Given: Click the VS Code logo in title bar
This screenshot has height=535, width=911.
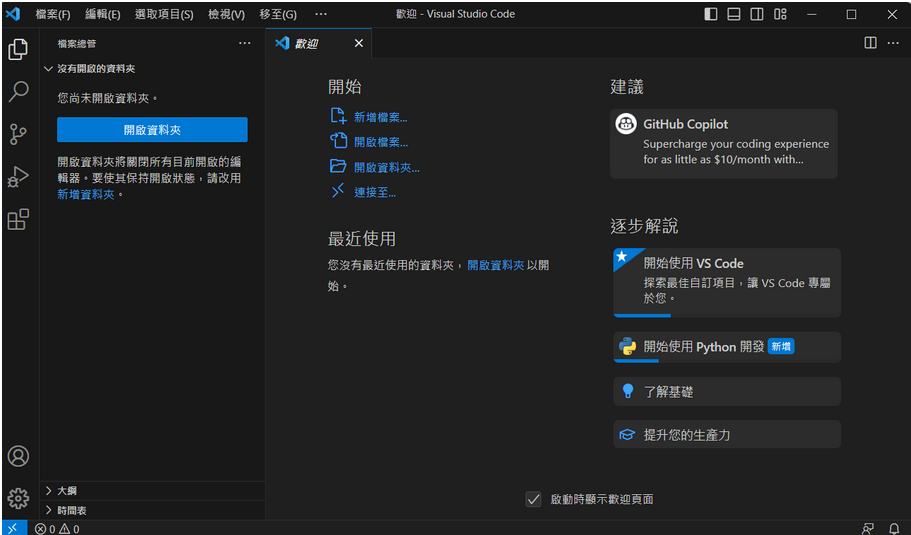Looking at the screenshot, I should click(13, 14).
